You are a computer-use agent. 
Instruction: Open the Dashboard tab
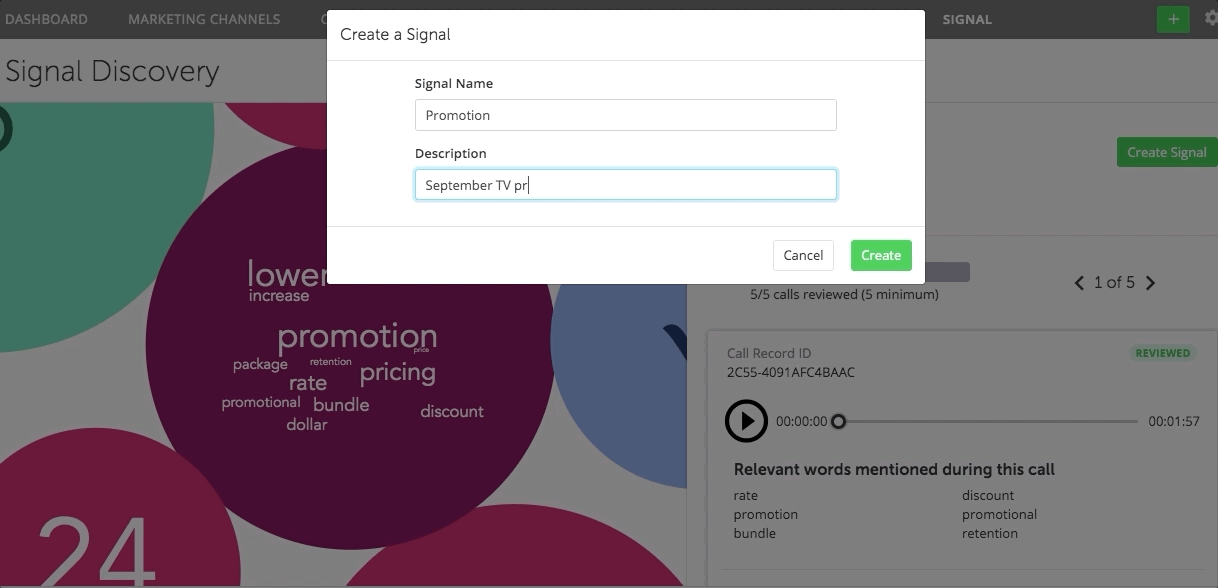[x=46, y=19]
